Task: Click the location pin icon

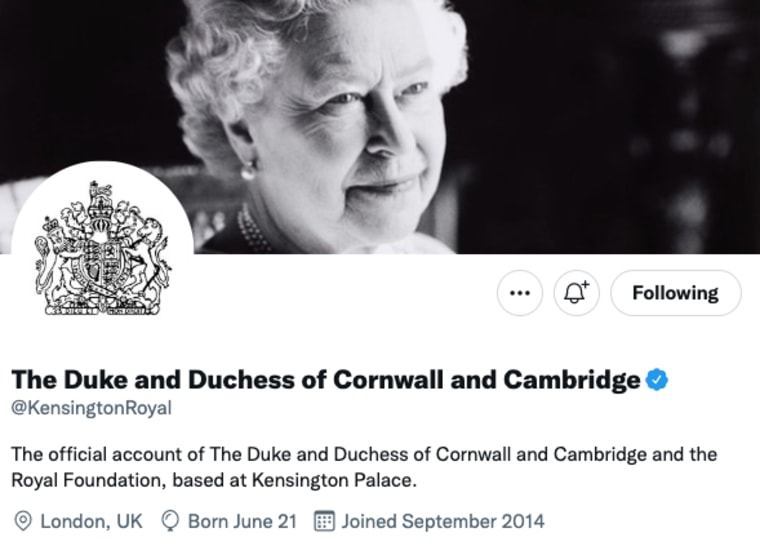Action: click(x=23, y=521)
